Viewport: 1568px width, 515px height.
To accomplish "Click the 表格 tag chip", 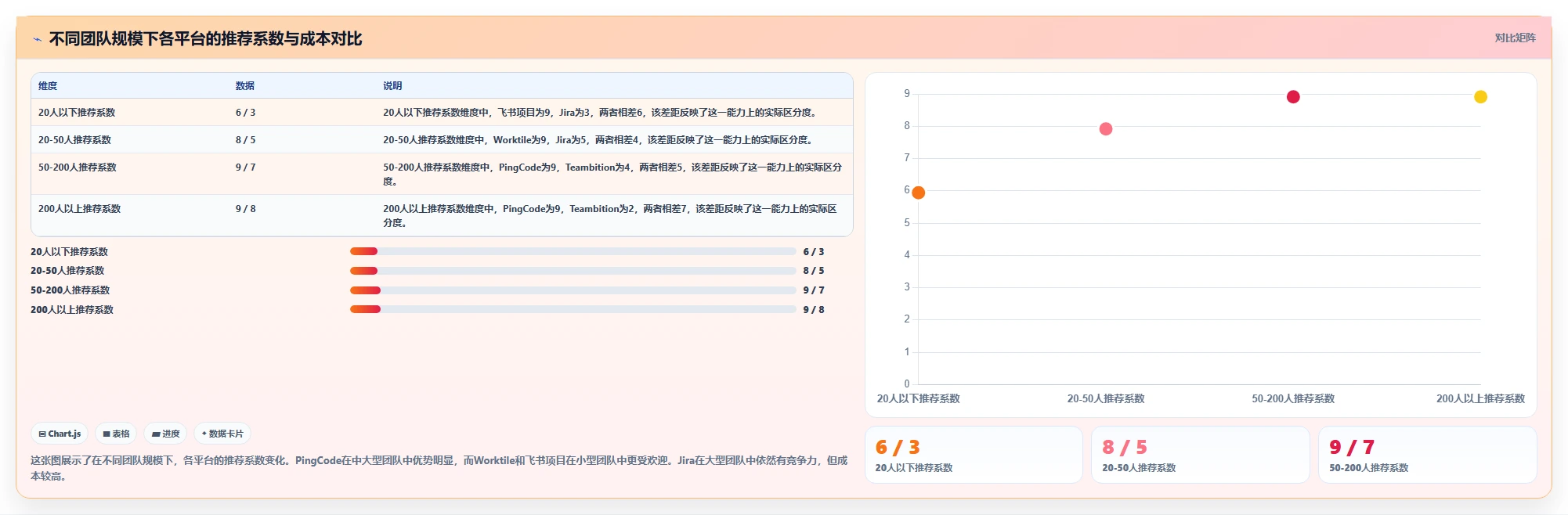I will tap(116, 434).
